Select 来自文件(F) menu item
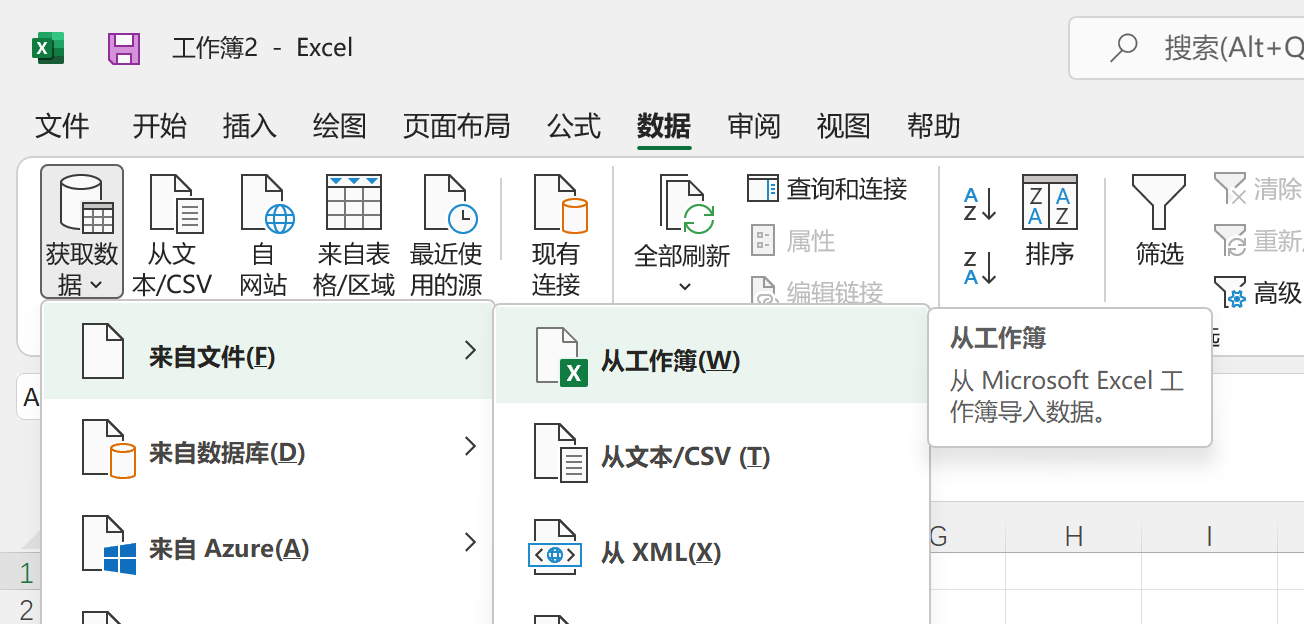1304x624 pixels. [x=268, y=351]
